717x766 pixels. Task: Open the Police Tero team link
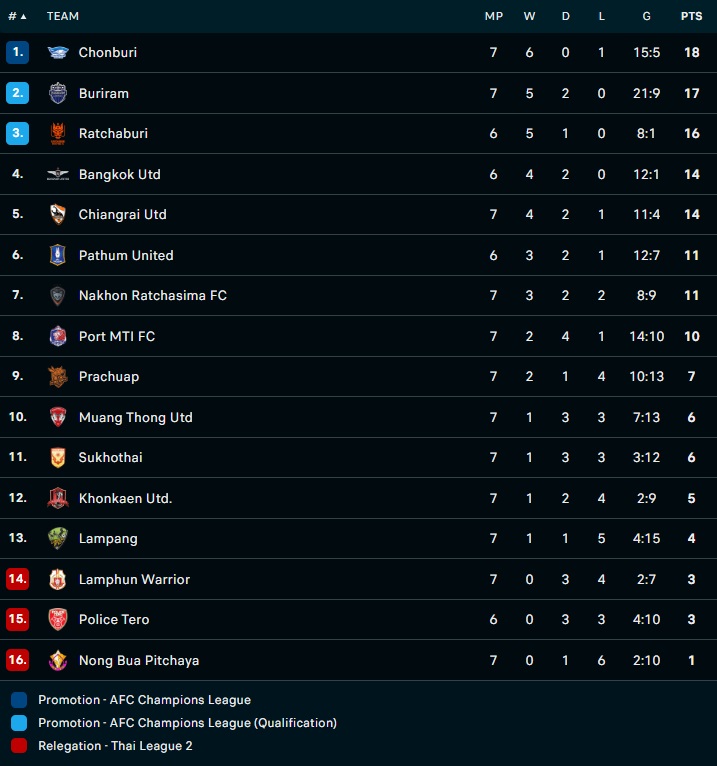pos(114,620)
